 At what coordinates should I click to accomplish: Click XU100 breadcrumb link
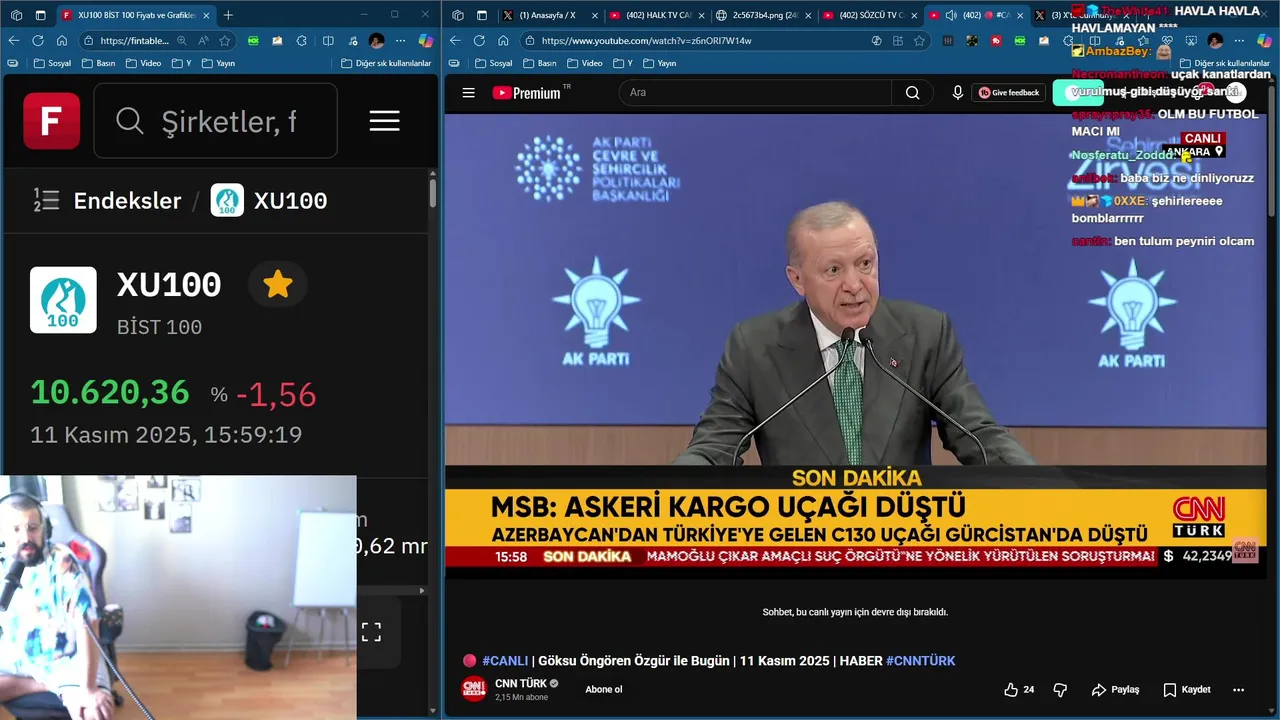tap(269, 200)
